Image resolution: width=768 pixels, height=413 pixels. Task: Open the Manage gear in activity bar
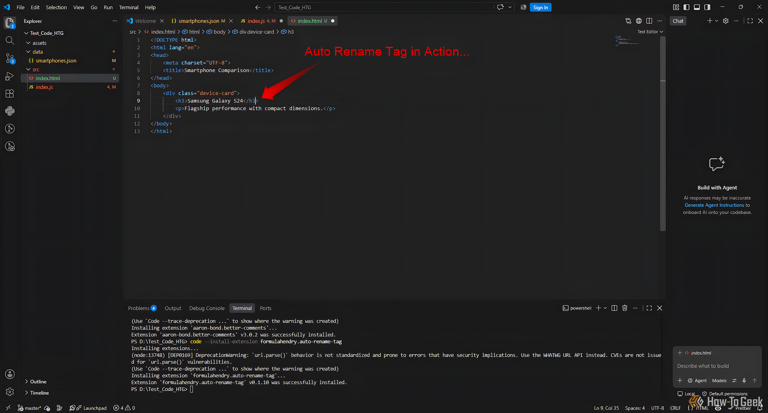coord(9,392)
